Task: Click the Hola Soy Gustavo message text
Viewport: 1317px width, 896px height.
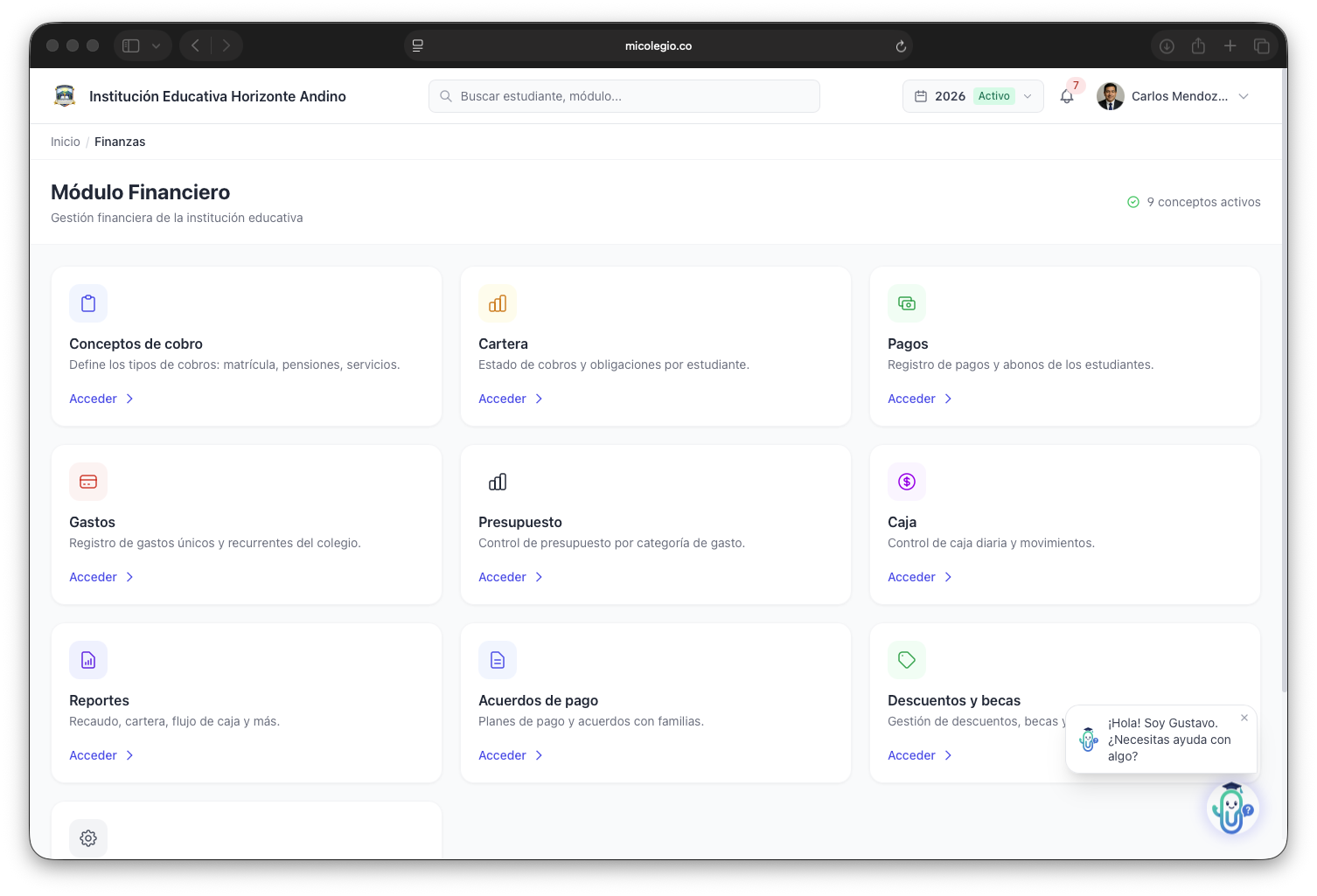Action: (x=1169, y=740)
